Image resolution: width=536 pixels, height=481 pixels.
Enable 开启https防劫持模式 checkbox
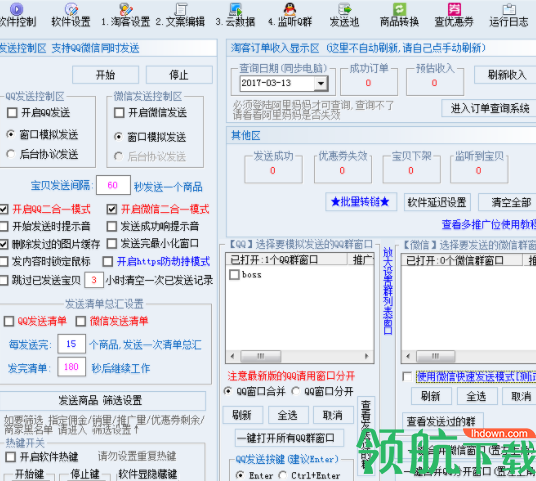108,262
